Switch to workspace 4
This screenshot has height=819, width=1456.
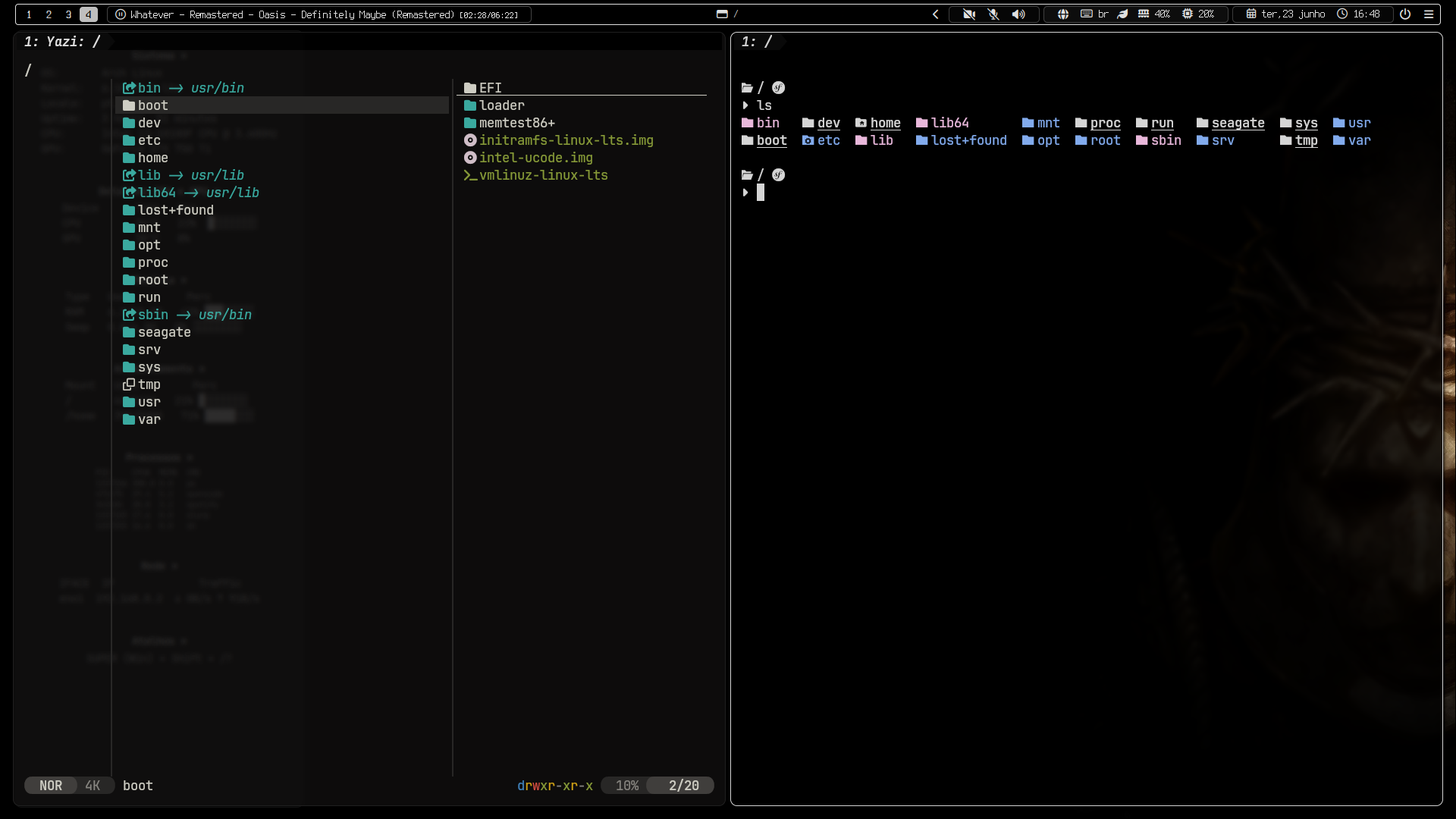pos(88,14)
